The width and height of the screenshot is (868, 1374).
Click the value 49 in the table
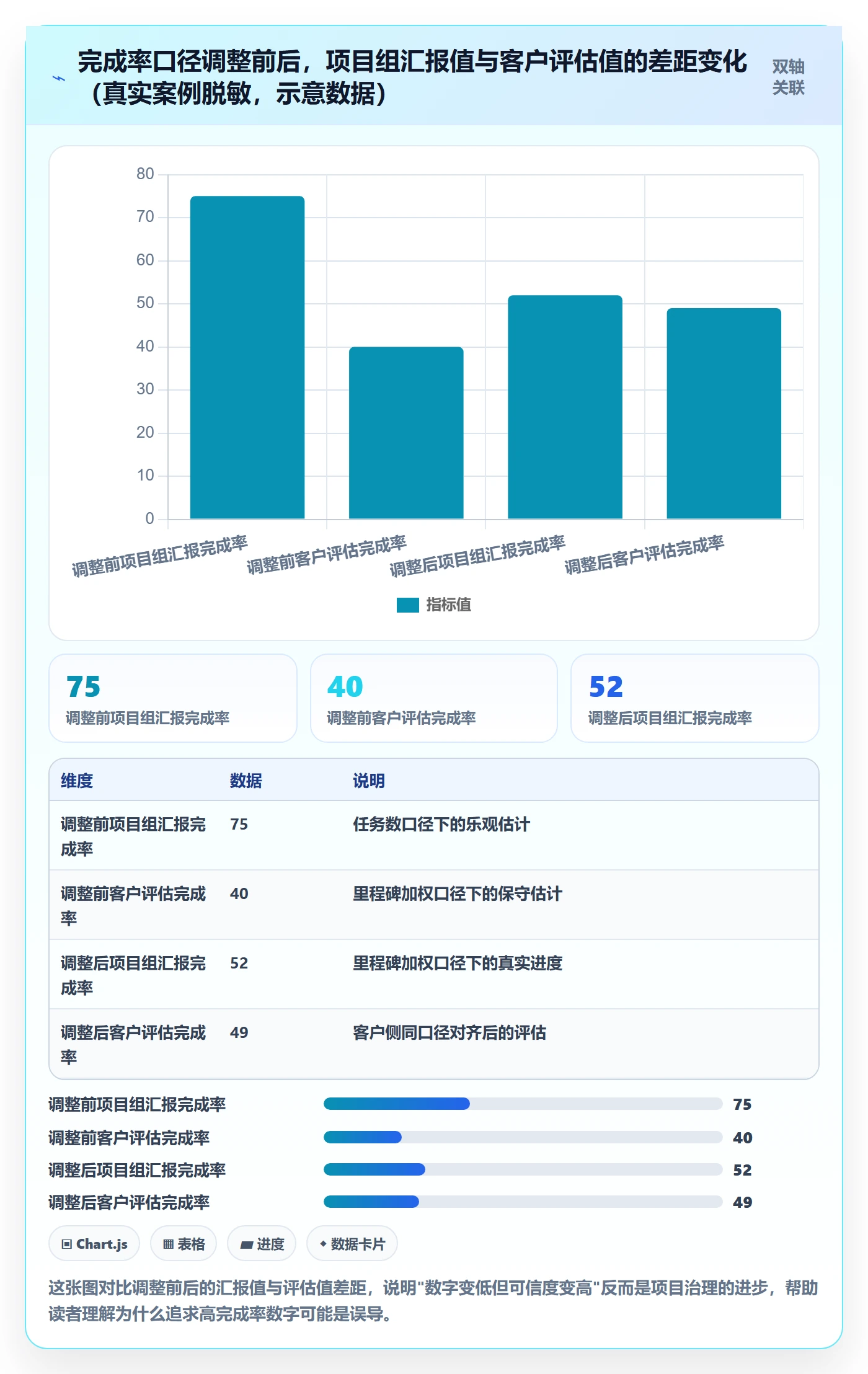click(239, 1032)
